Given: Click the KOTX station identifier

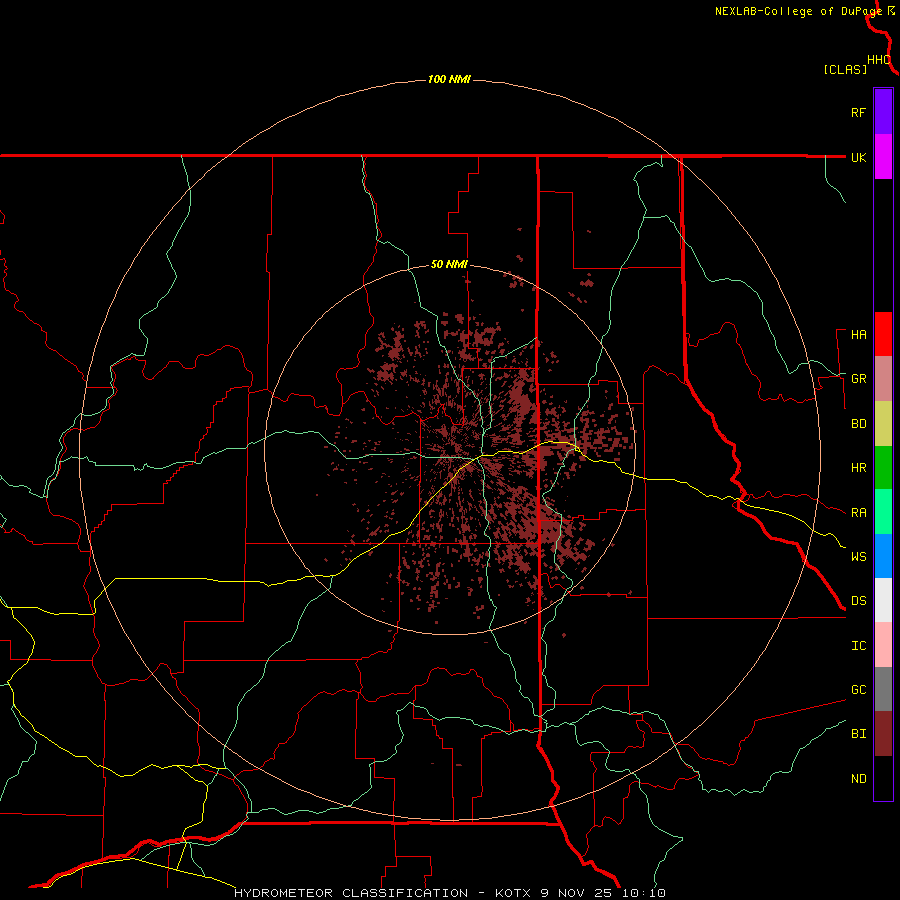Looking at the screenshot, I should (514, 893).
